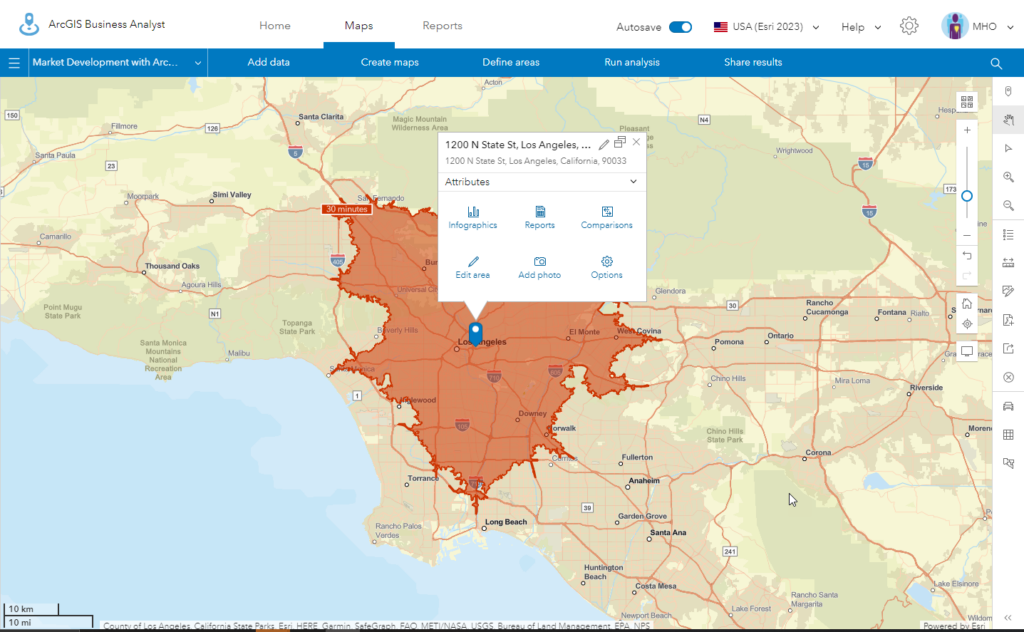Screen dimensions: 1024x632
Task: Close the 1200 N State St popup
Action: (636, 142)
